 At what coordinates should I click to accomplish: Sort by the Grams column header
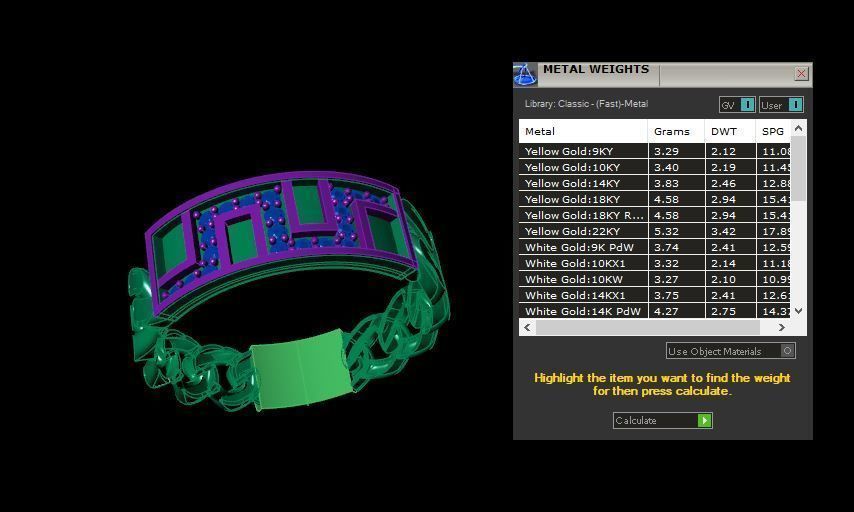tap(676, 131)
